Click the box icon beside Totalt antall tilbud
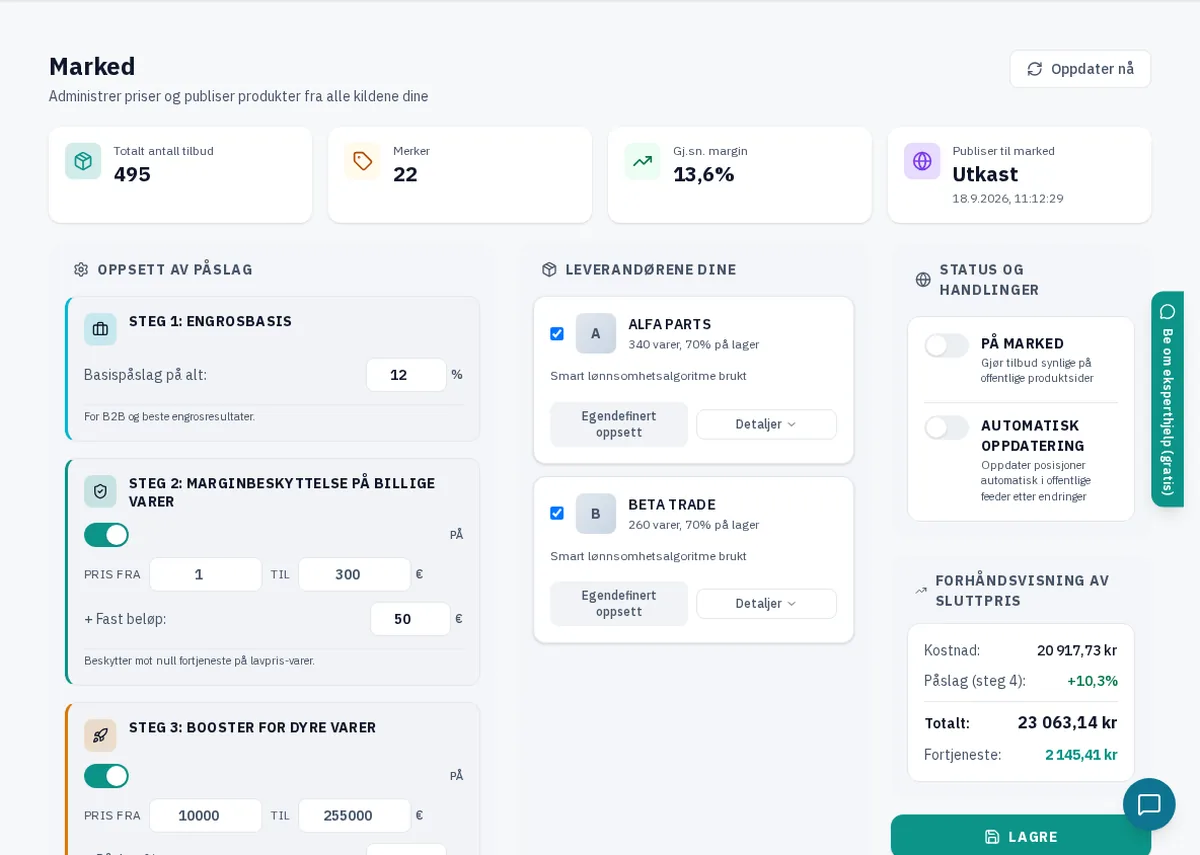The height and width of the screenshot is (855, 1200). (83, 161)
